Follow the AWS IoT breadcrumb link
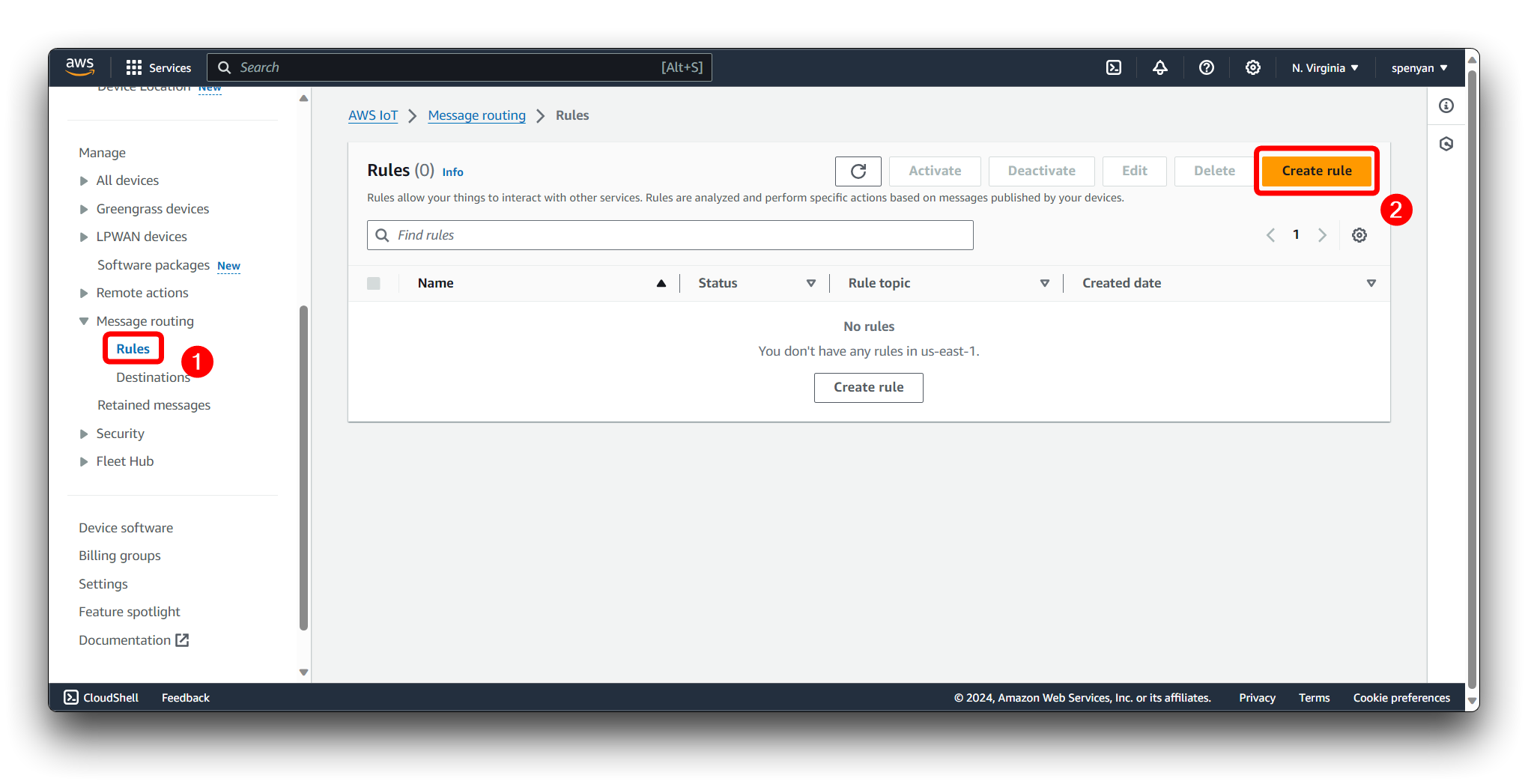1528x784 pixels. click(373, 115)
